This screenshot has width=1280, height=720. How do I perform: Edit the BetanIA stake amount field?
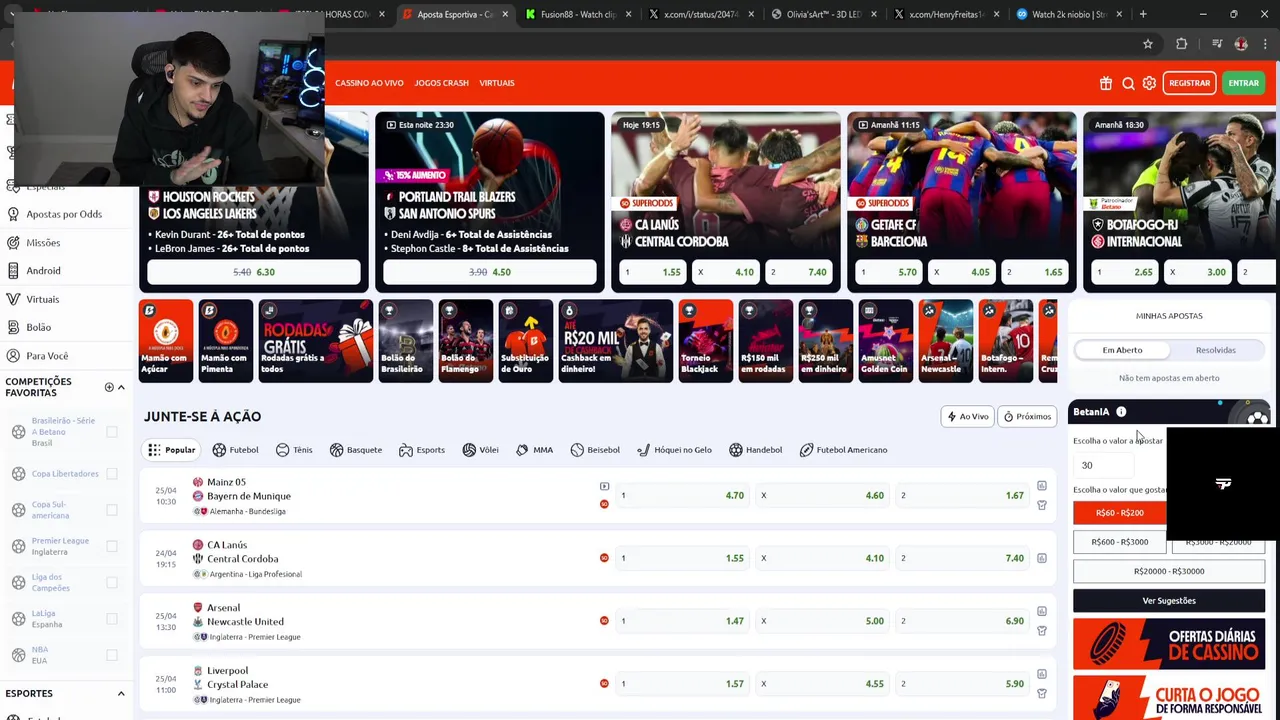1104,465
